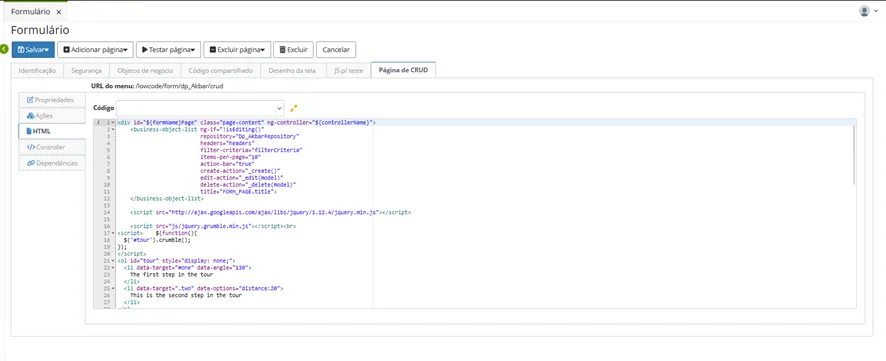Open the Código compartilhado tab
Viewport: 886px width, 361px height.
pyautogui.click(x=221, y=71)
